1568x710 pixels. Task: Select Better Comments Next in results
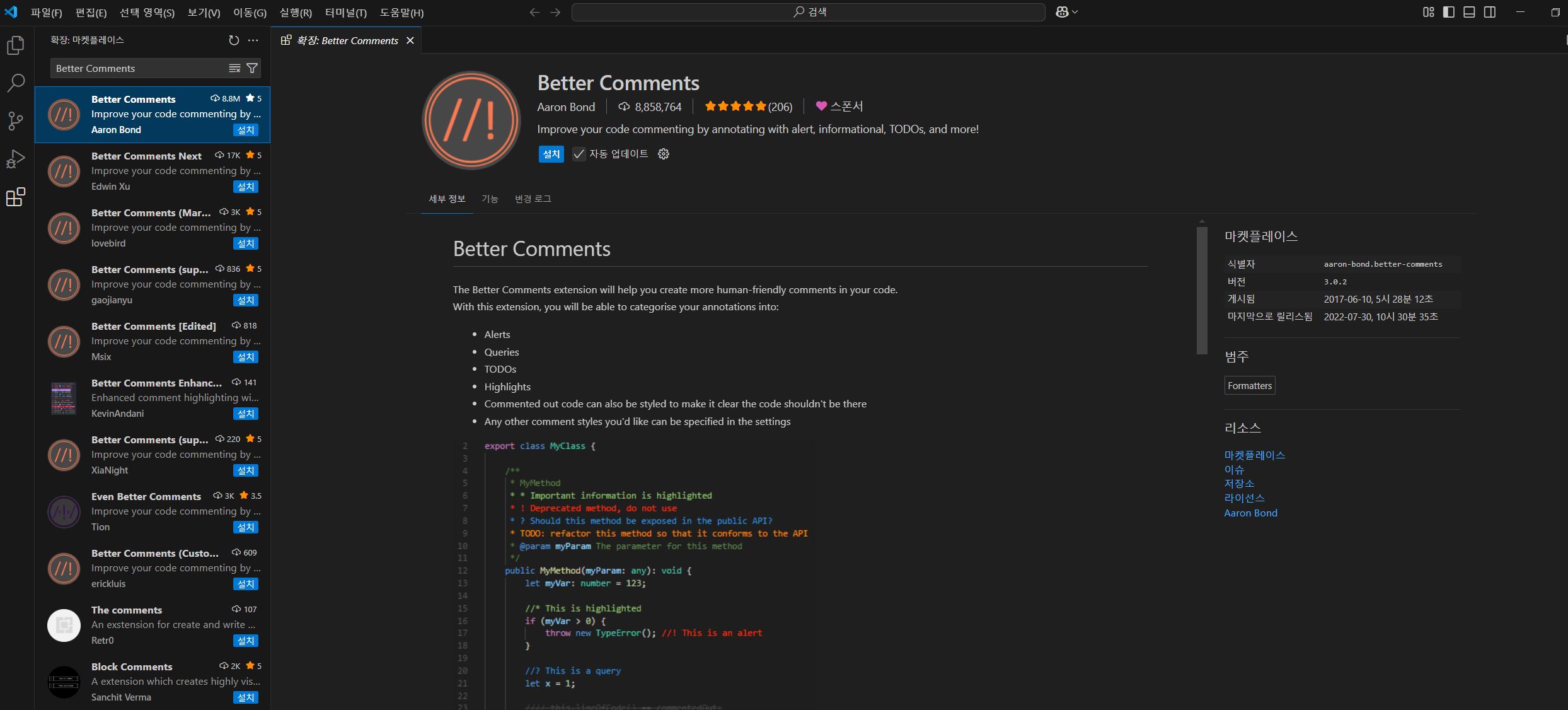(x=153, y=172)
